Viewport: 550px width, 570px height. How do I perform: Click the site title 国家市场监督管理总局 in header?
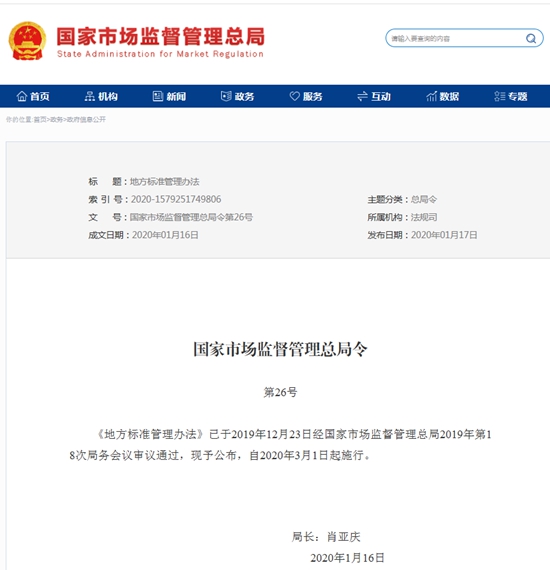click(x=160, y=36)
